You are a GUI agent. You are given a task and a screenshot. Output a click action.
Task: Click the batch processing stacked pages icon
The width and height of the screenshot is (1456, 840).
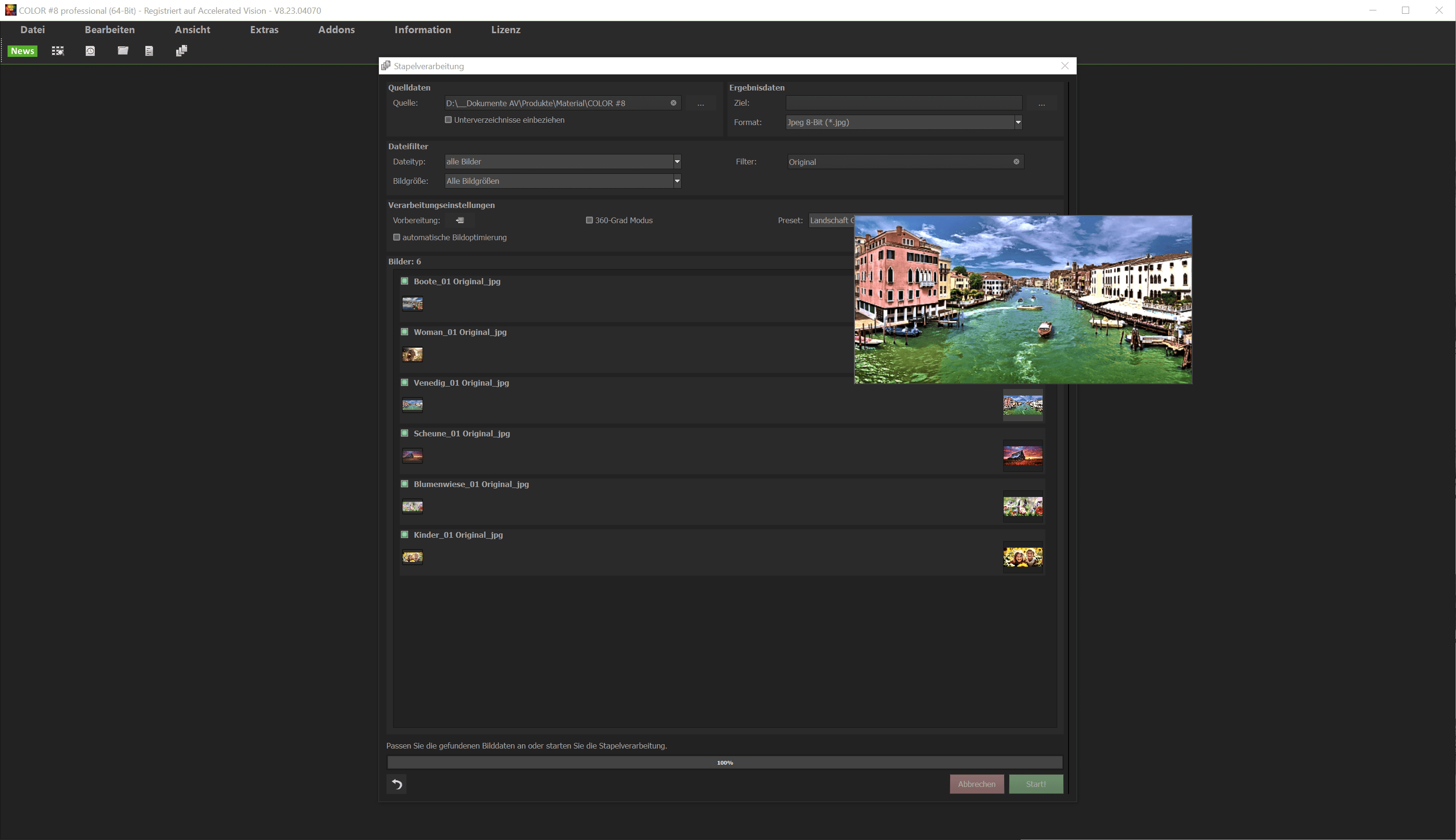click(181, 51)
